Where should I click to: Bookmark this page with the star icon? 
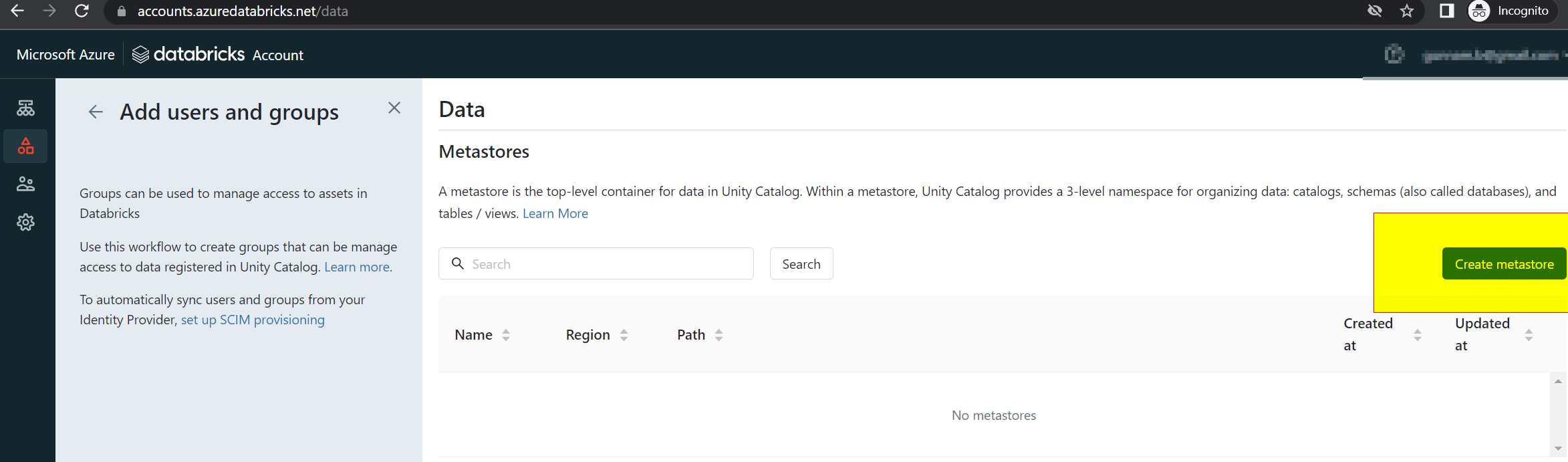tap(1407, 11)
